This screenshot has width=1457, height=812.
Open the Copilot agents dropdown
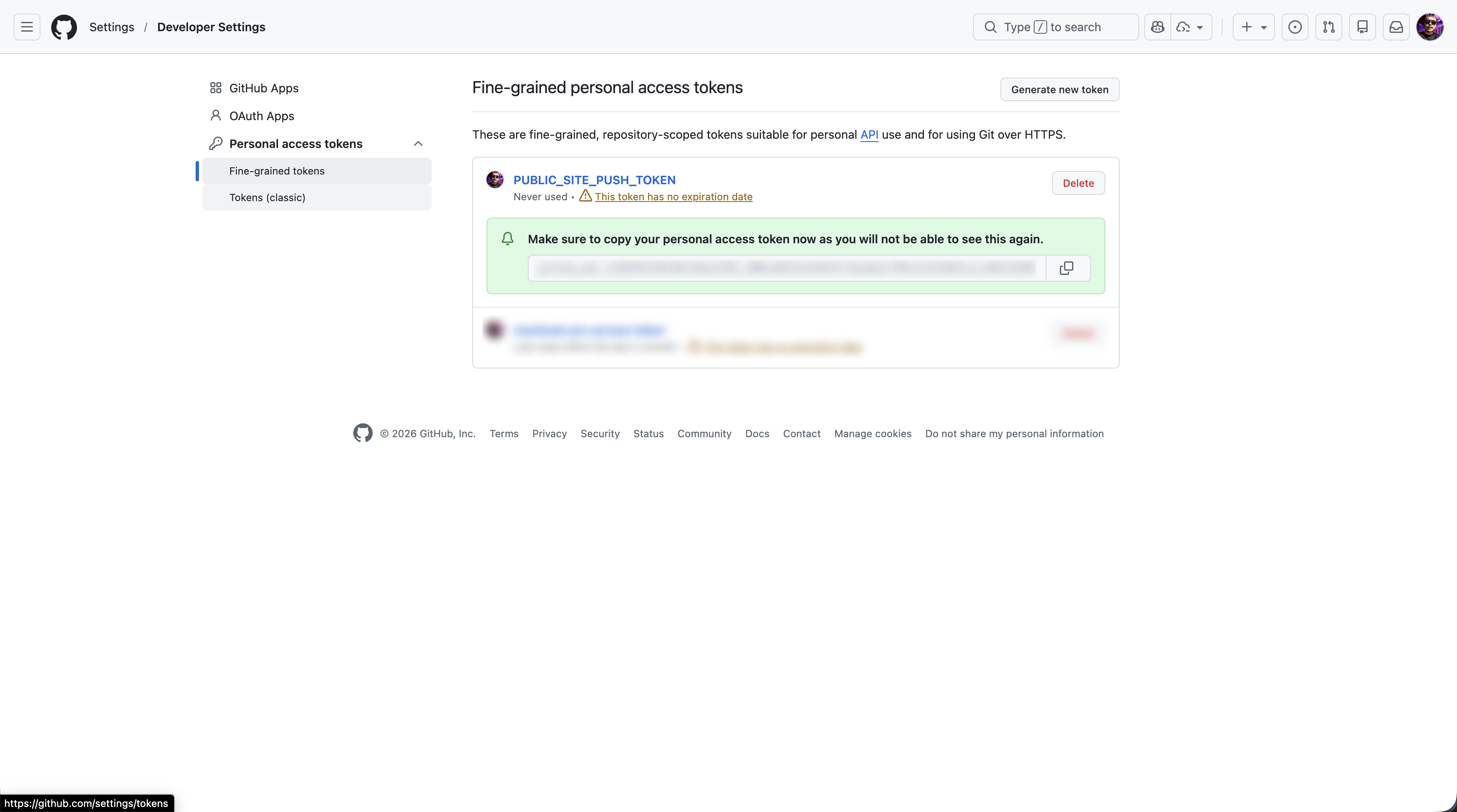pyautogui.click(x=1191, y=27)
